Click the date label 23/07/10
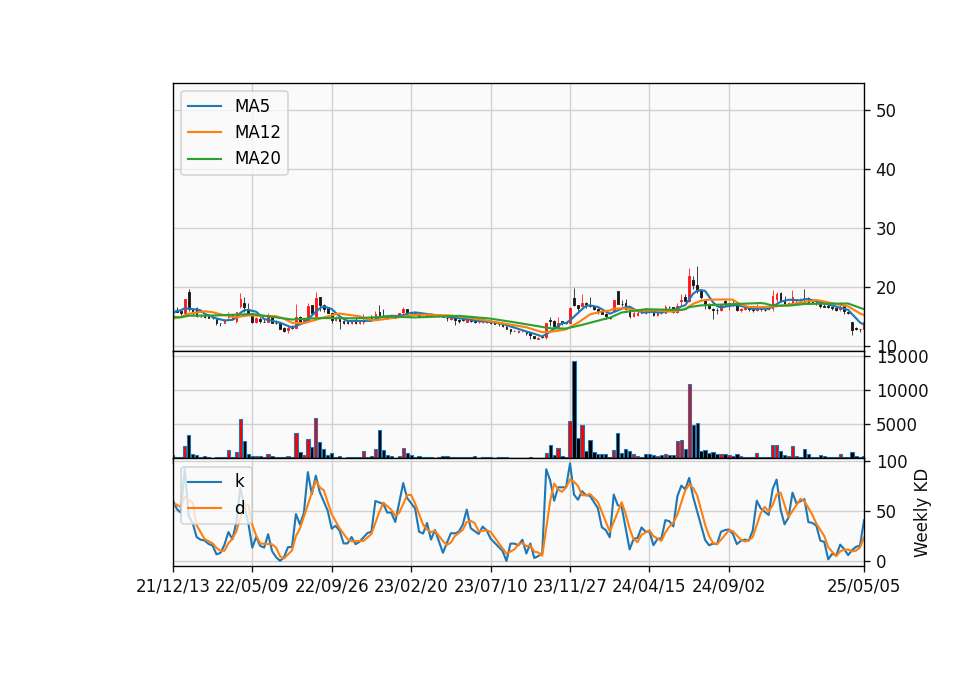This screenshot has width=960, height=690. [490, 586]
